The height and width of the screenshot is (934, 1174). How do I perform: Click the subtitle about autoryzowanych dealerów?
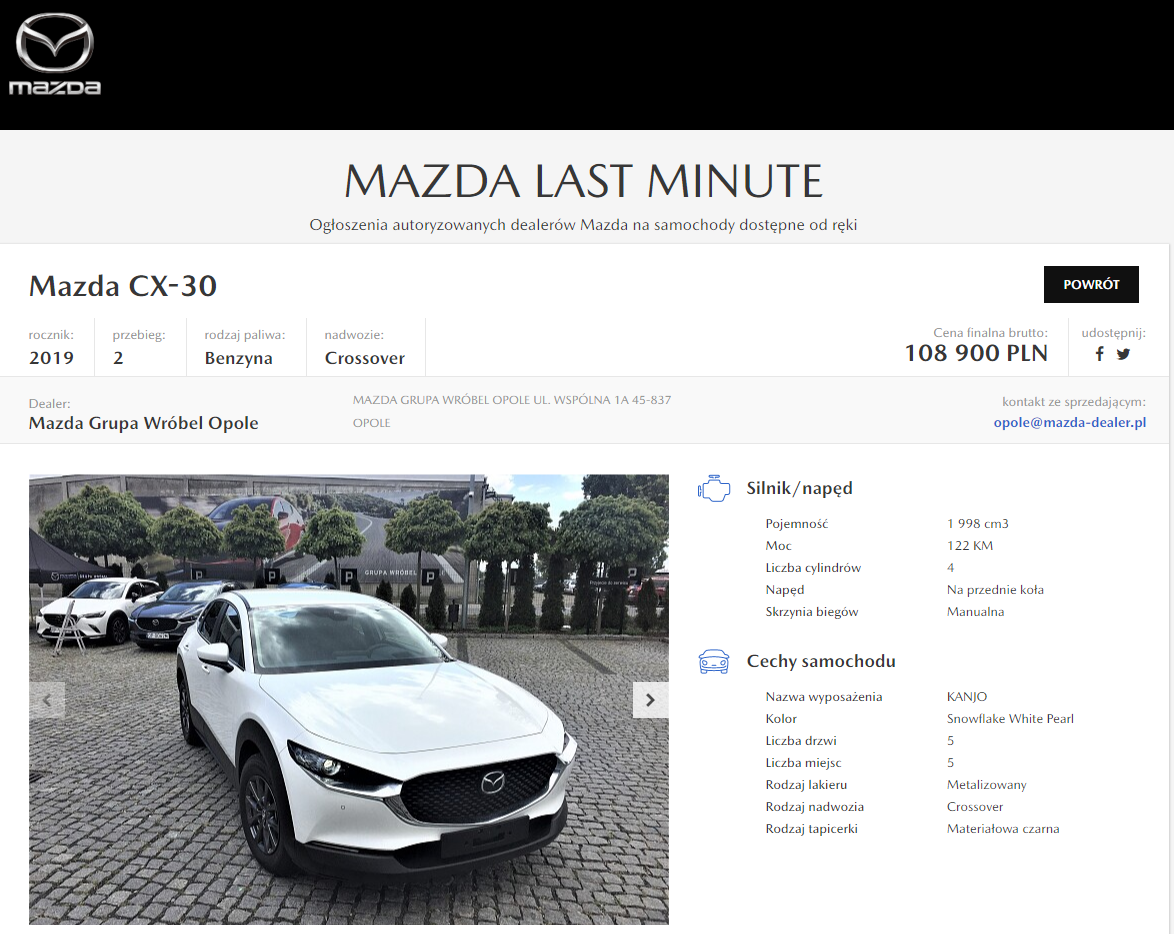click(583, 225)
